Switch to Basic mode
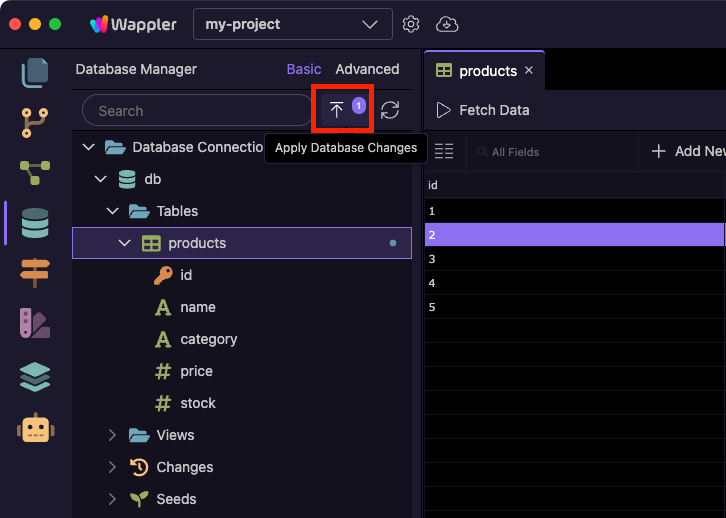Screen dimensions: 726x518 click(x=304, y=69)
